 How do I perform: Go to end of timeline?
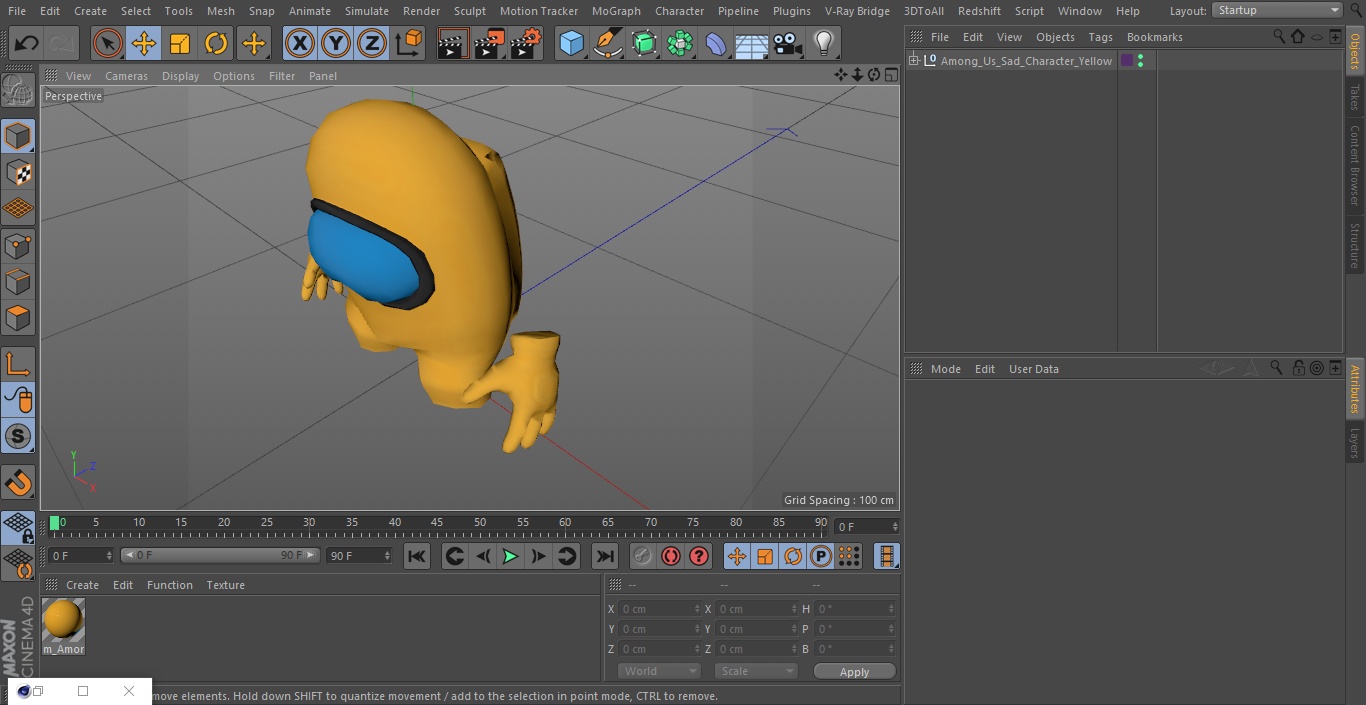point(605,556)
